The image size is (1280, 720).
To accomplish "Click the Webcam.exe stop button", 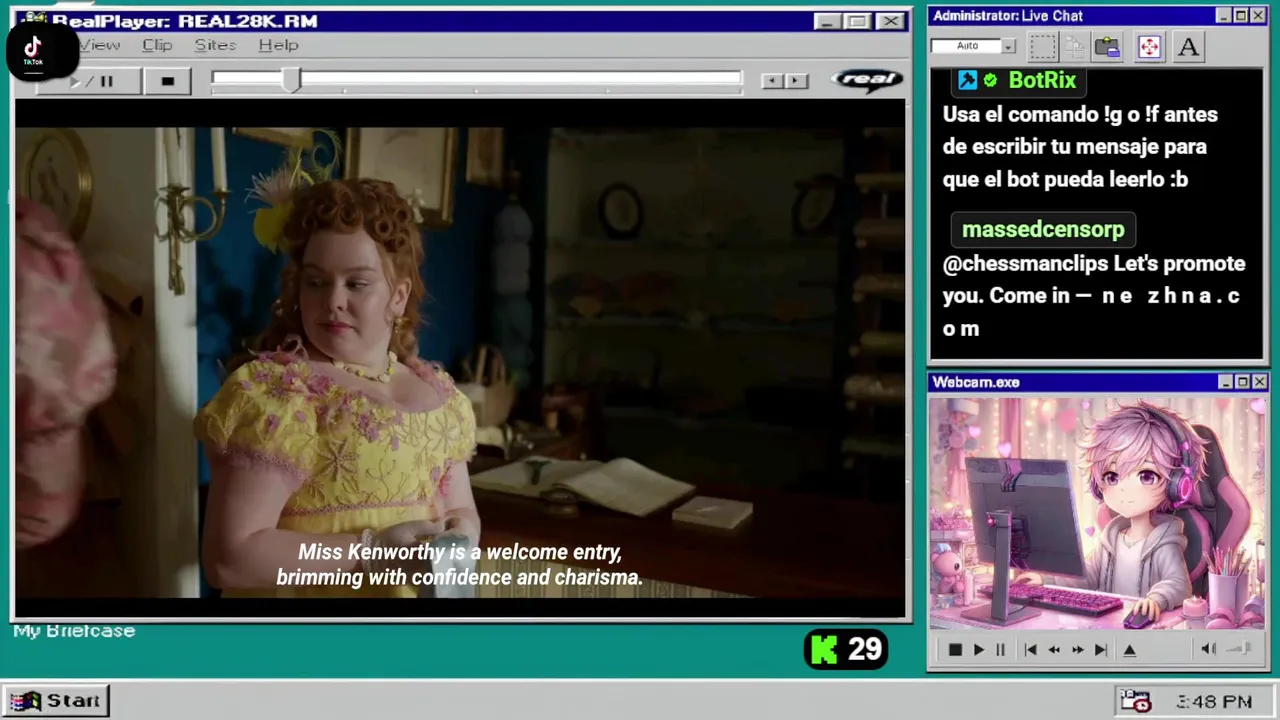I will click(955, 650).
